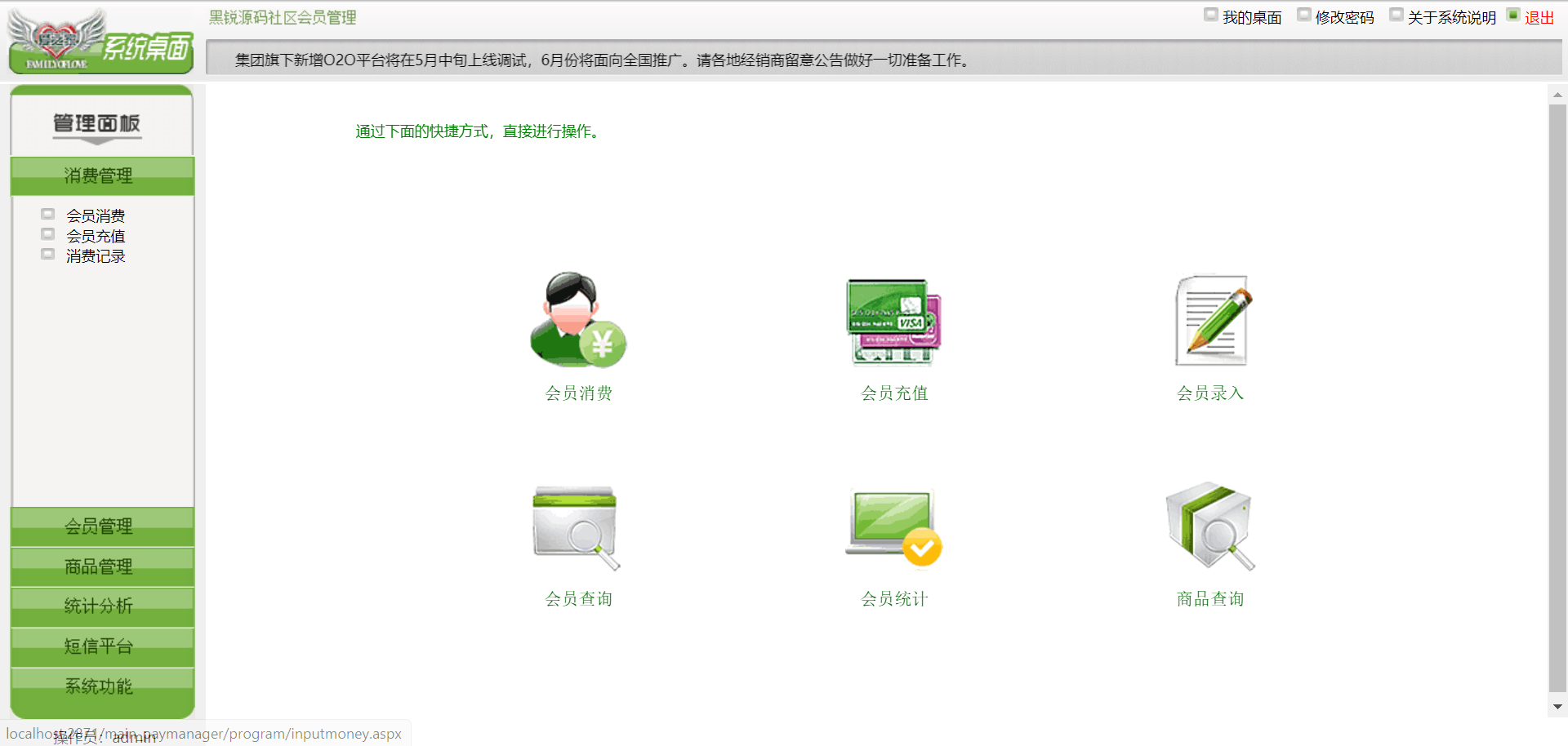Click the announcement text about O2O平台

coord(604,60)
